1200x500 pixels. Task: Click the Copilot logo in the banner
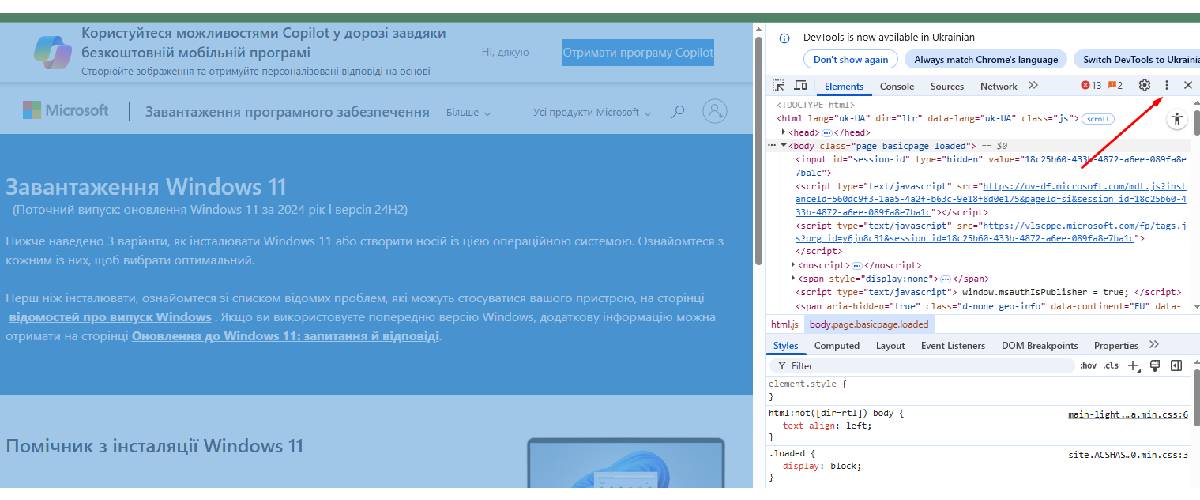(x=52, y=51)
